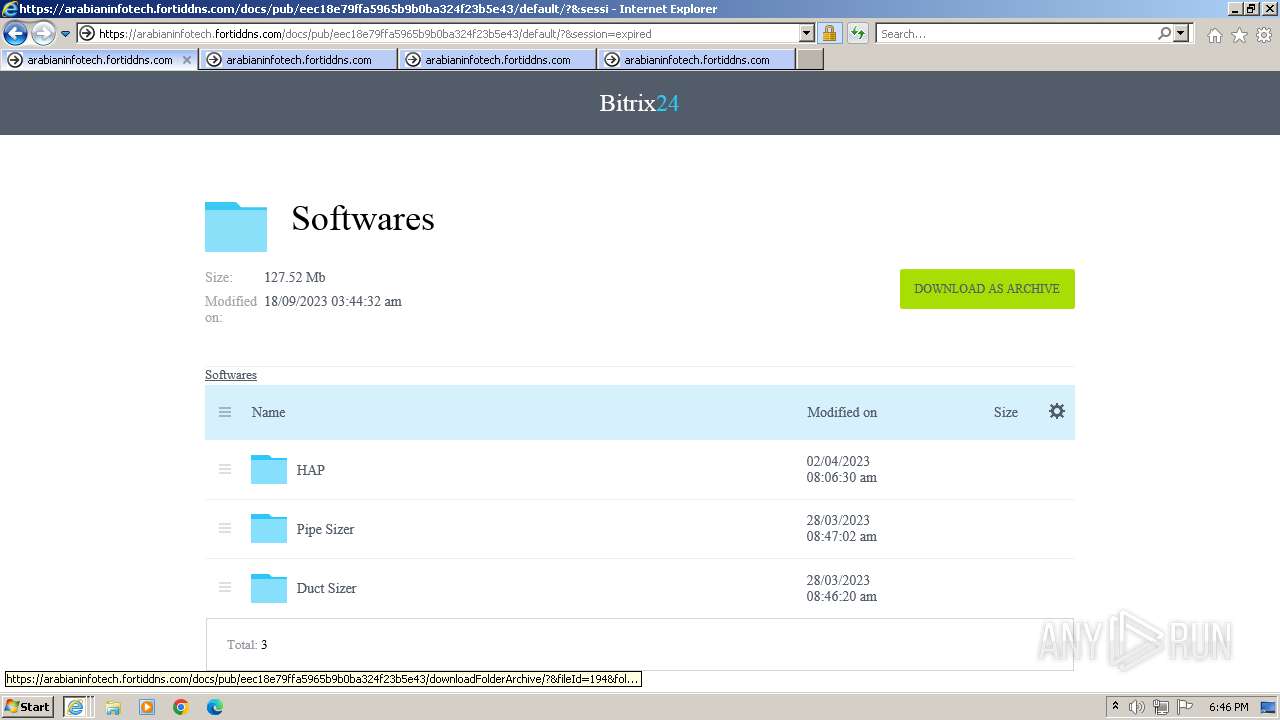This screenshot has height=720, width=1280.
Task: Select the first arabianinfotech browser tab
Action: click(99, 60)
